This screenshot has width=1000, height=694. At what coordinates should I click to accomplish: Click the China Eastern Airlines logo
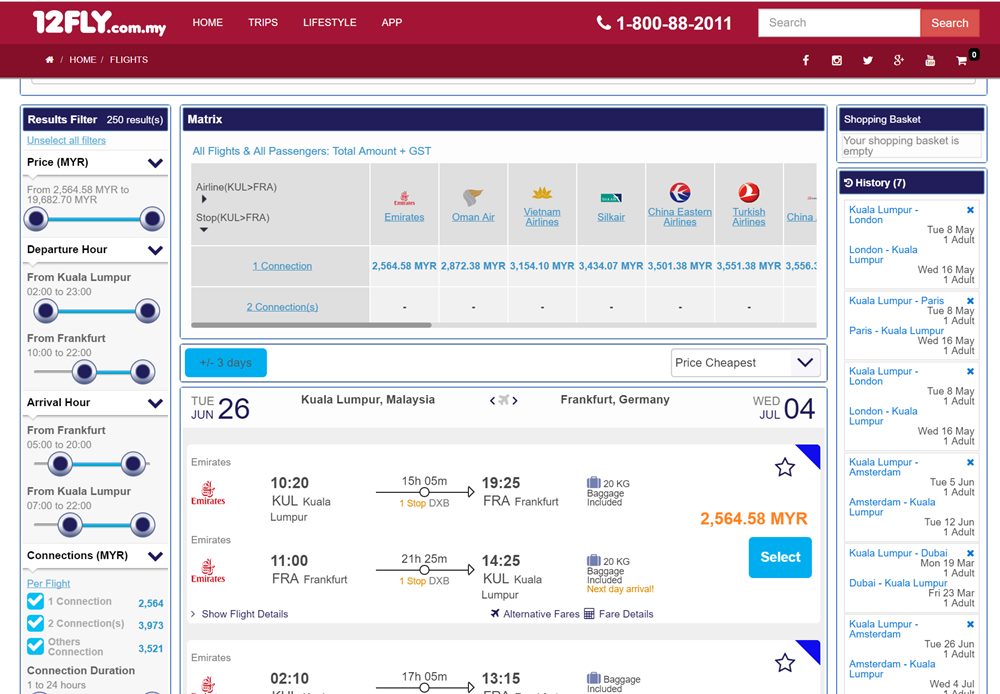(x=680, y=192)
